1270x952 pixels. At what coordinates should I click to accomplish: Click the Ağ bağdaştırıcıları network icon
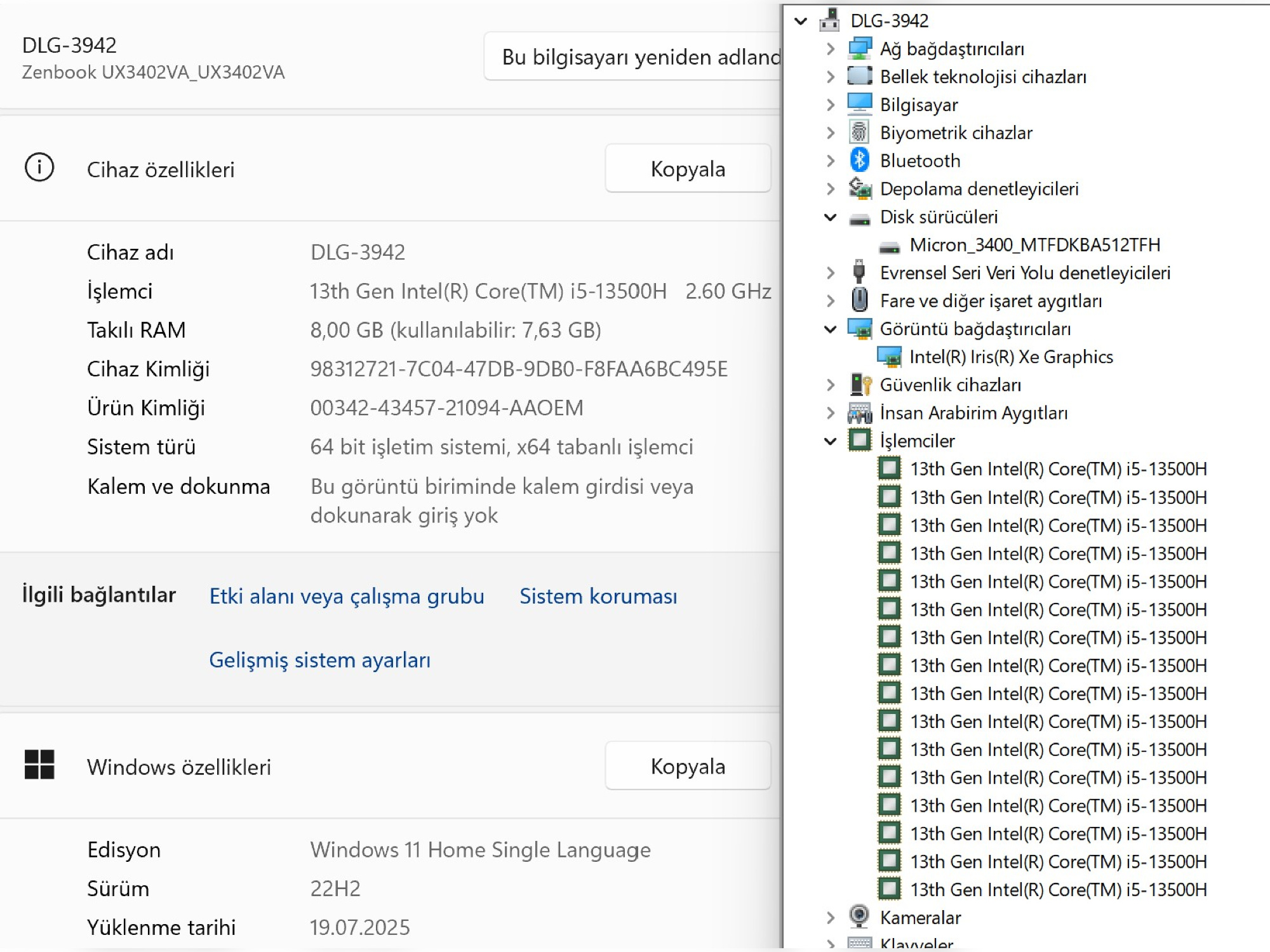pos(860,48)
